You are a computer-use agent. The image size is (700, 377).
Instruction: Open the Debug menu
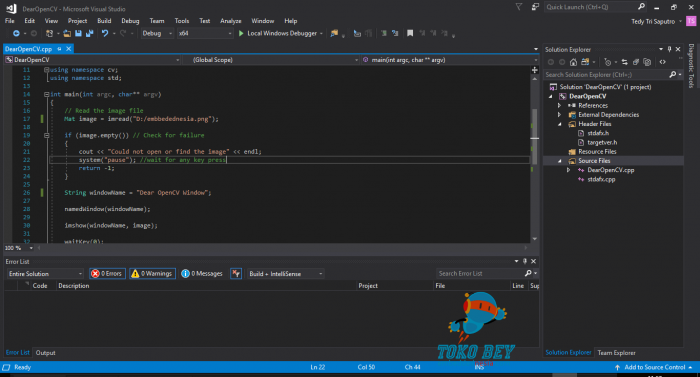(x=130, y=21)
